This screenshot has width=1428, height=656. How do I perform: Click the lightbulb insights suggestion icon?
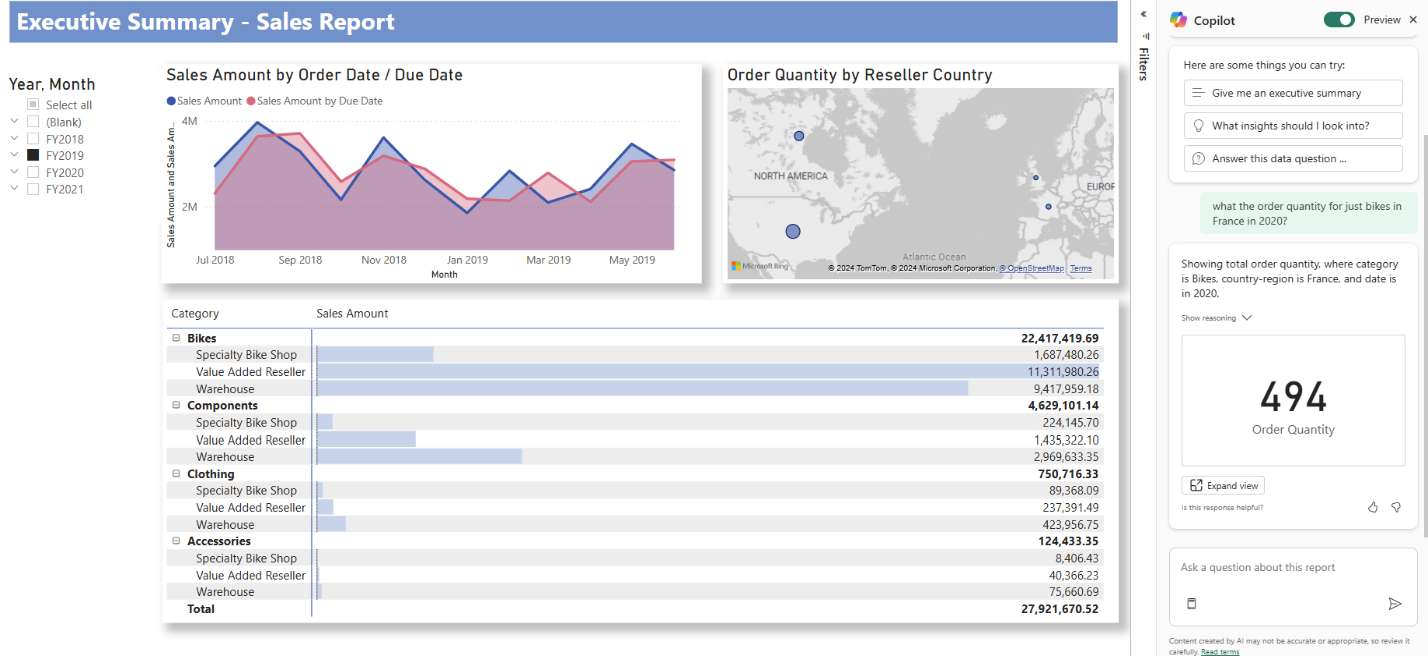tap(1197, 126)
